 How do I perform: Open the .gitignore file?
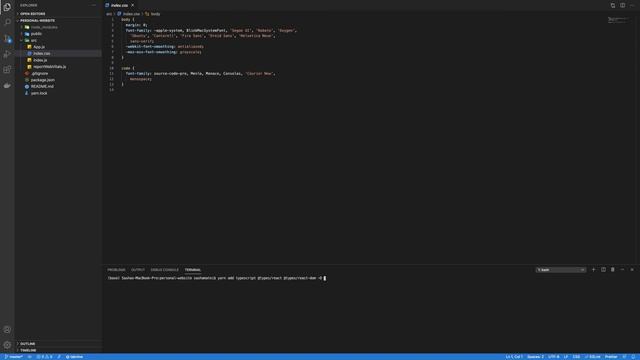pos(39,73)
